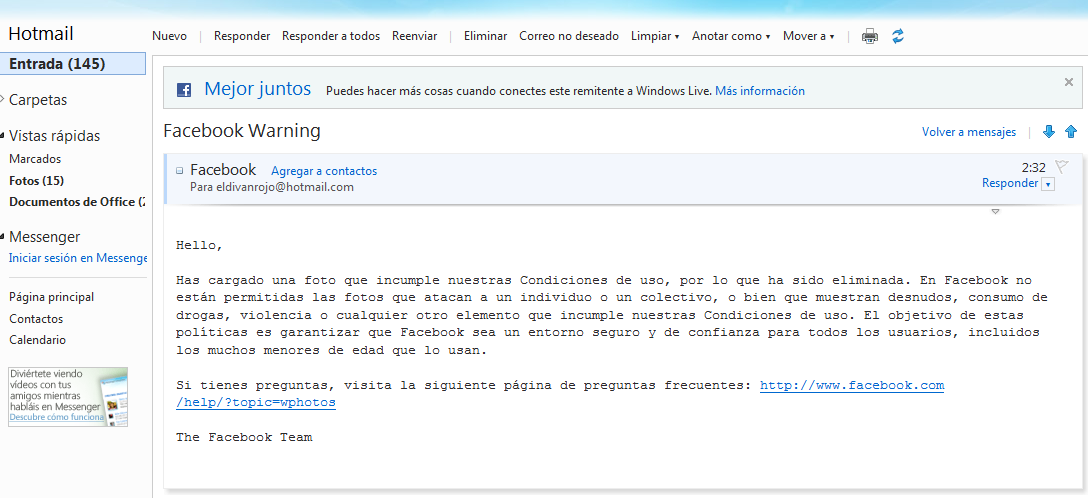Click the Facebook logo in the banner
This screenshot has width=1088, height=498.
coord(184,90)
